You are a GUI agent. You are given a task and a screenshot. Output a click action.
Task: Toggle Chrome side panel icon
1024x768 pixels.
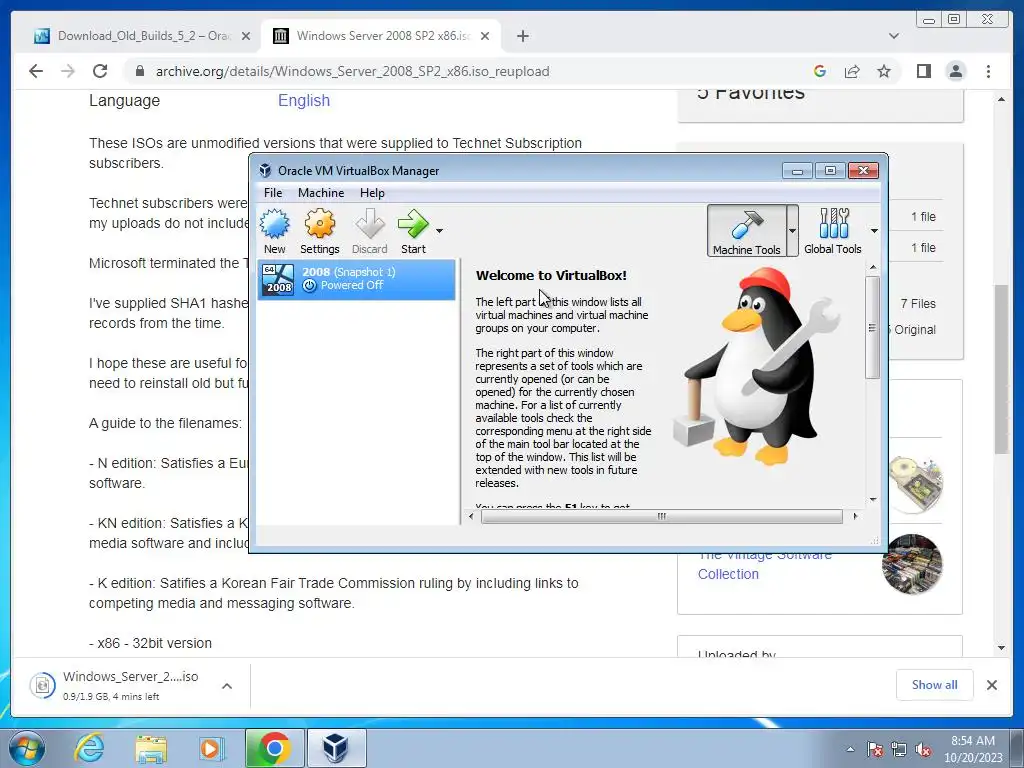click(x=923, y=71)
